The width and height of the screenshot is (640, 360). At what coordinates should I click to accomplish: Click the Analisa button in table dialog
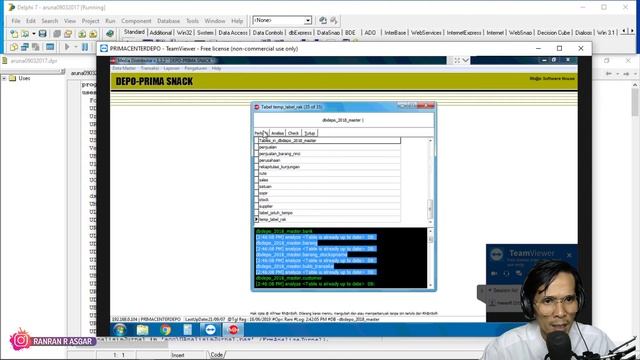277,133
